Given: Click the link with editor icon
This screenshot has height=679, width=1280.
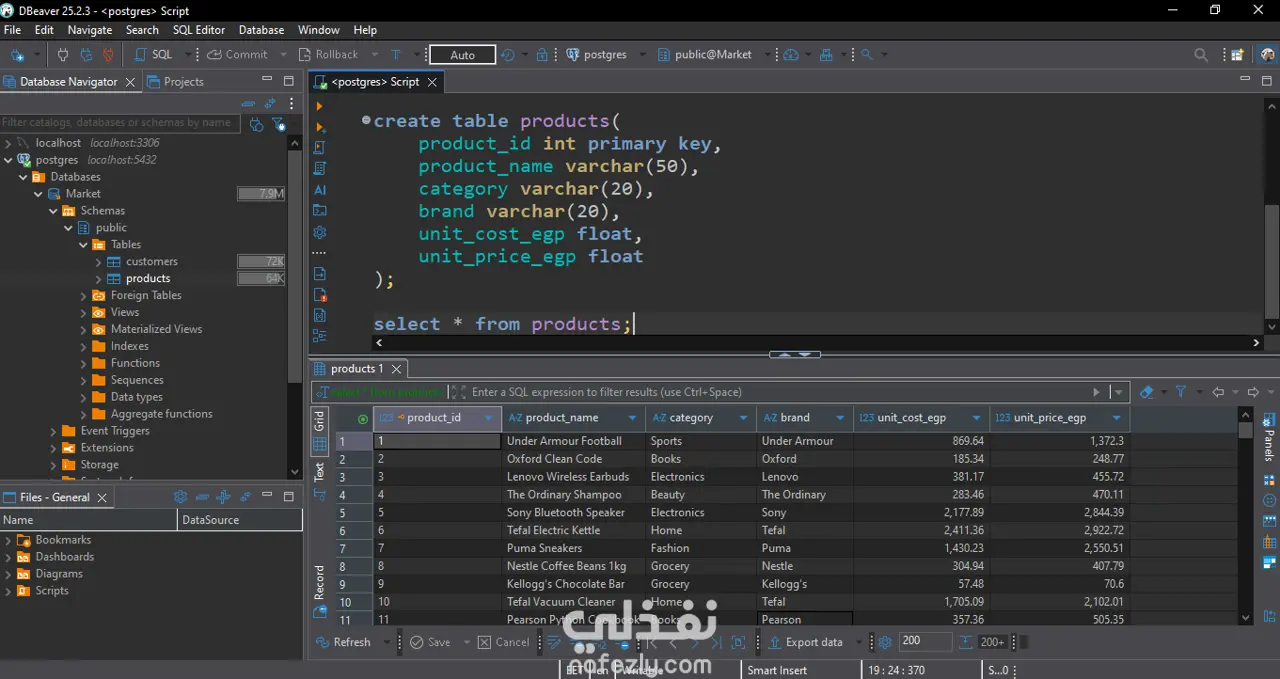Looking at the screenshot, I should tap(271, 104).
